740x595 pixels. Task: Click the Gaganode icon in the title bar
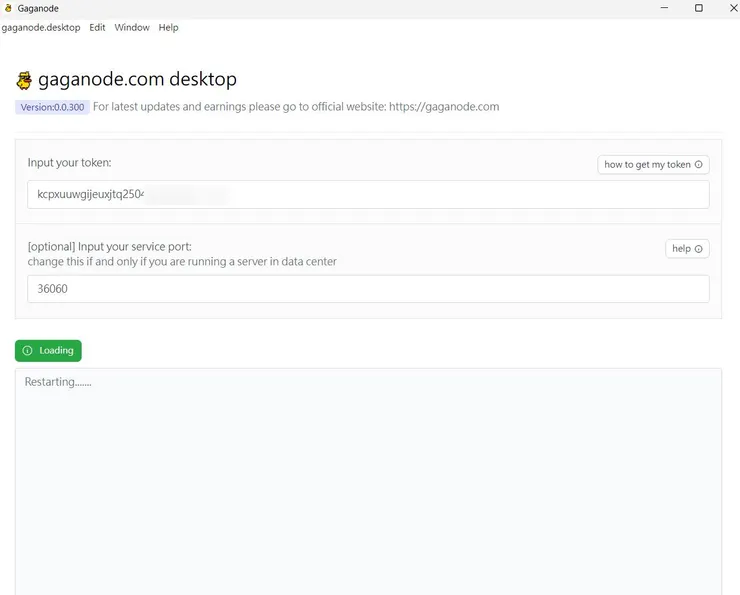click(x=8, y=8)
